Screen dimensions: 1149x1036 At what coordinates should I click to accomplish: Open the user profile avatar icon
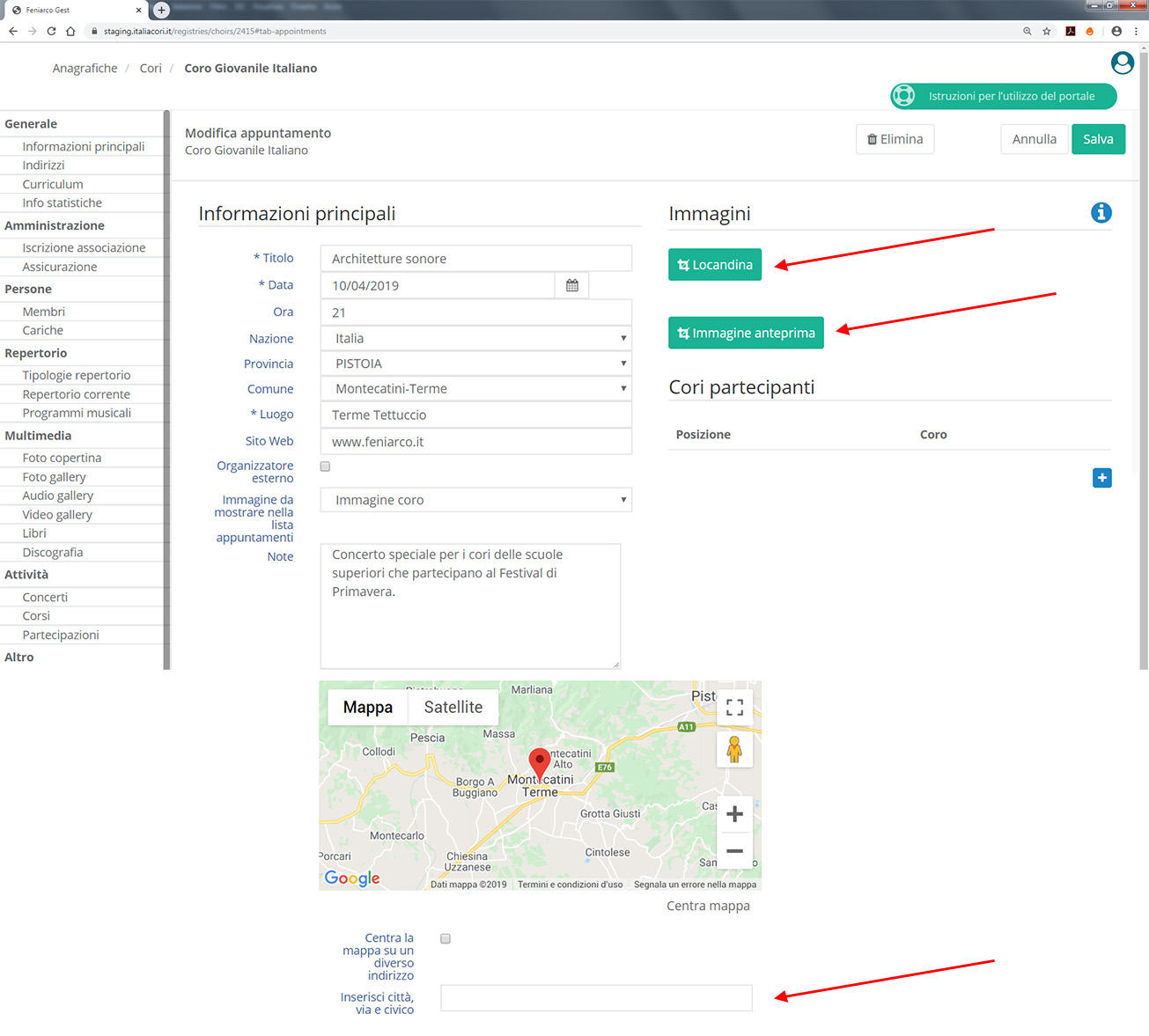click(x=1122, y=63)
